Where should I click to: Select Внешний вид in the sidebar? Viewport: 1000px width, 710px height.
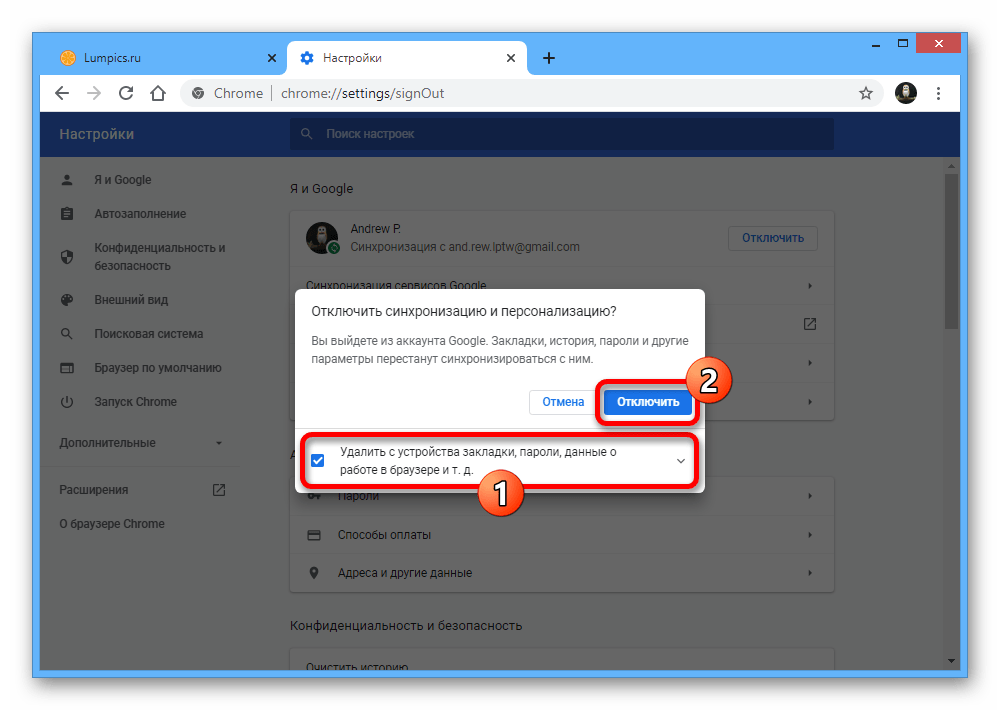pyautogui.click(x=131, y=300)
